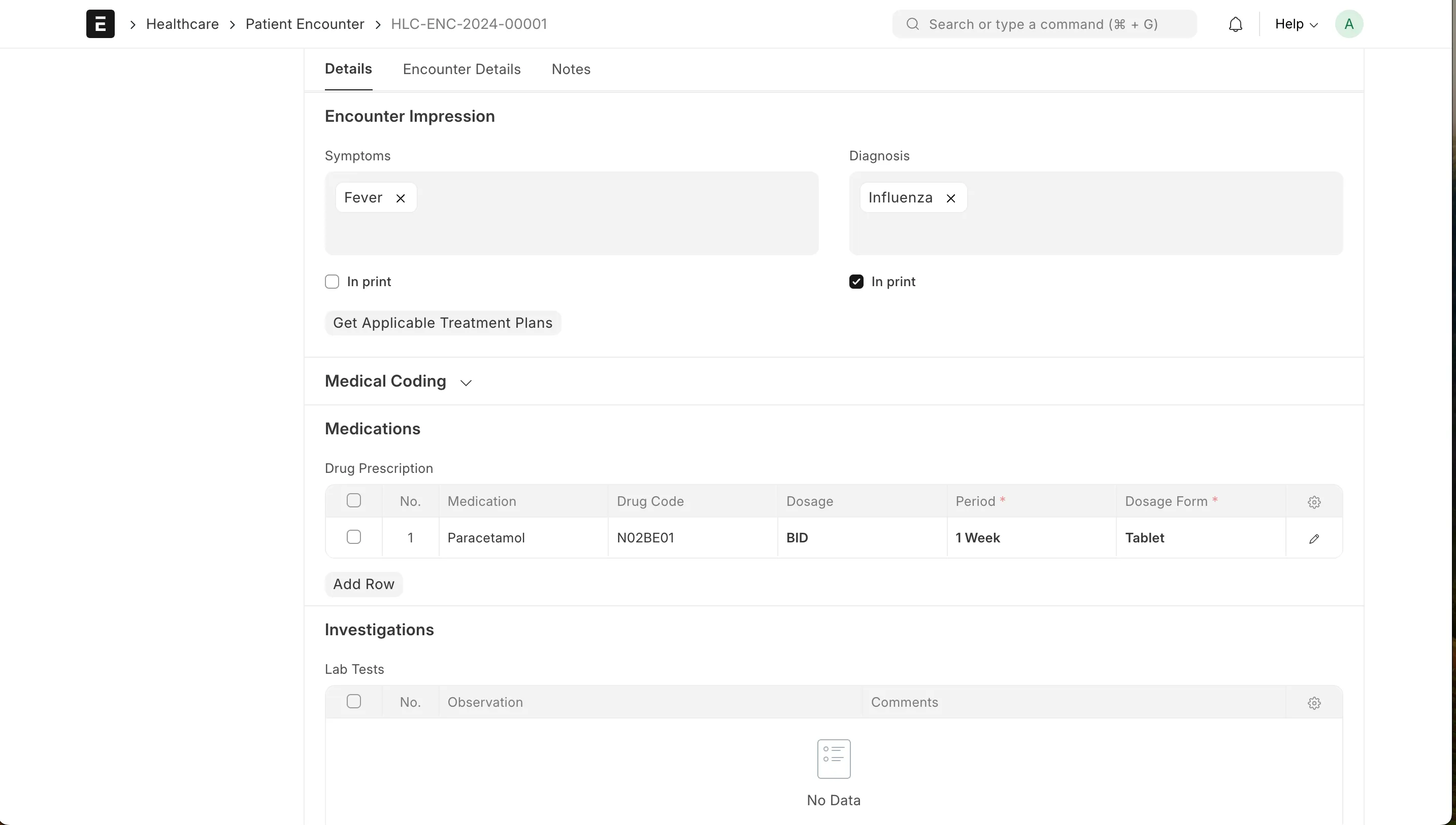Enable In print for Symptoms
1456x825 pixels.
click(332, 281)
